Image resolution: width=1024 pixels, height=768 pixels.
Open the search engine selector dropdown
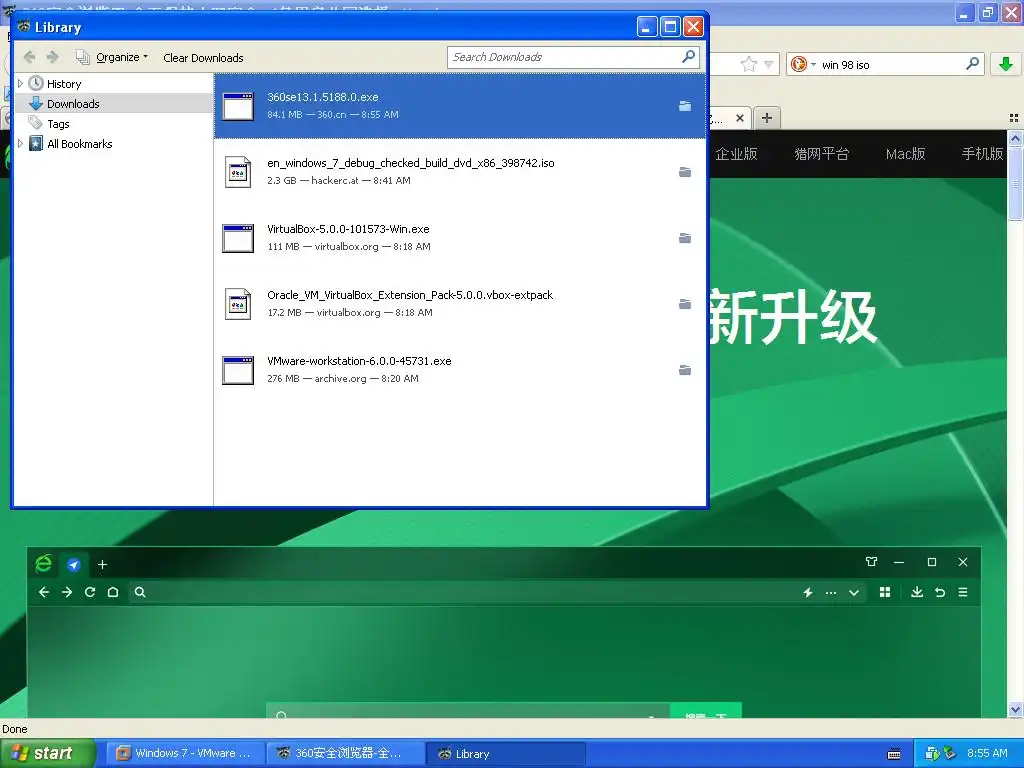coord(803,64)
